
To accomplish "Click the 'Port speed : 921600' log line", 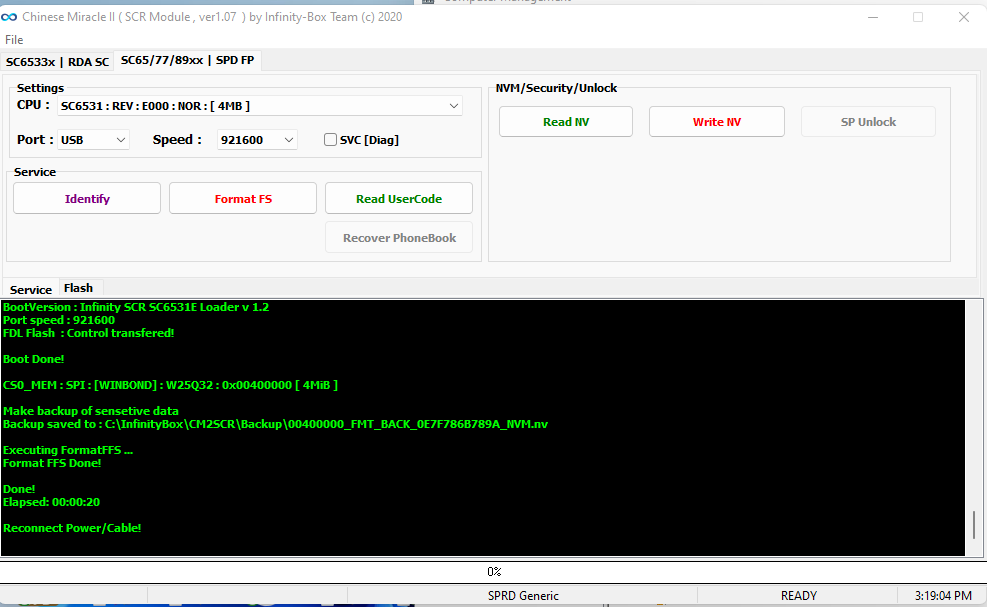I will coord(59,320).
